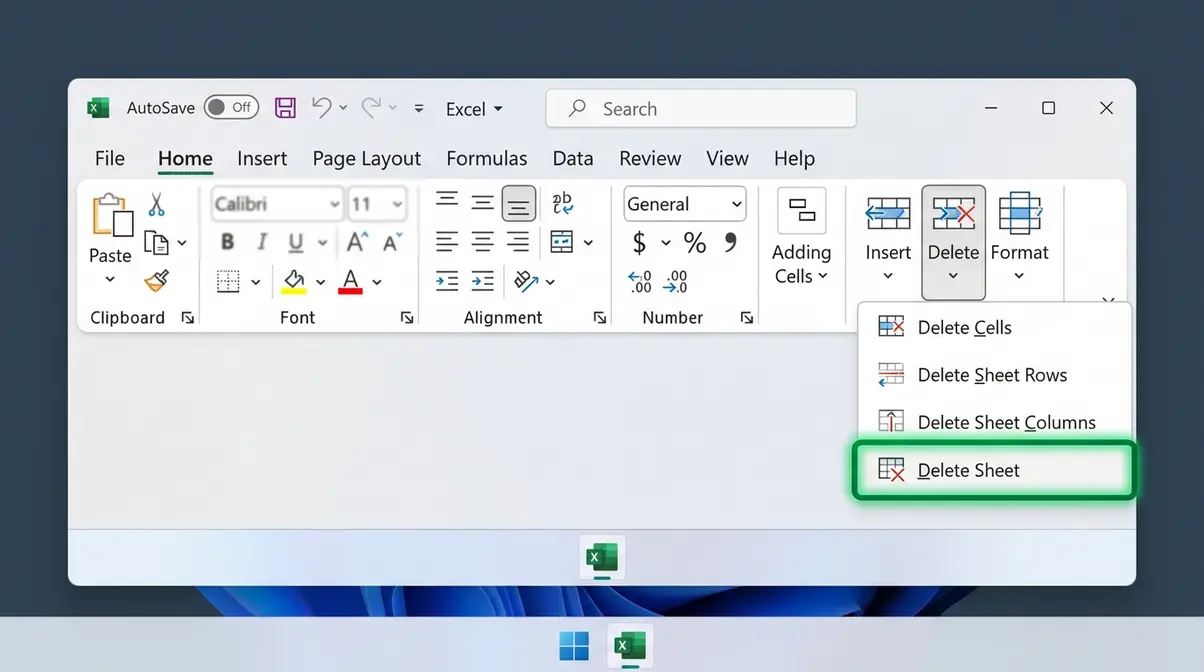Open Alignment settings dialog launcher
The image size is (1204, 672).
599,318
